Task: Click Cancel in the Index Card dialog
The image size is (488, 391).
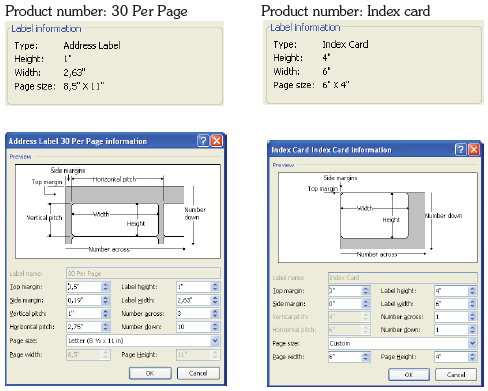Action: point(456,374)
